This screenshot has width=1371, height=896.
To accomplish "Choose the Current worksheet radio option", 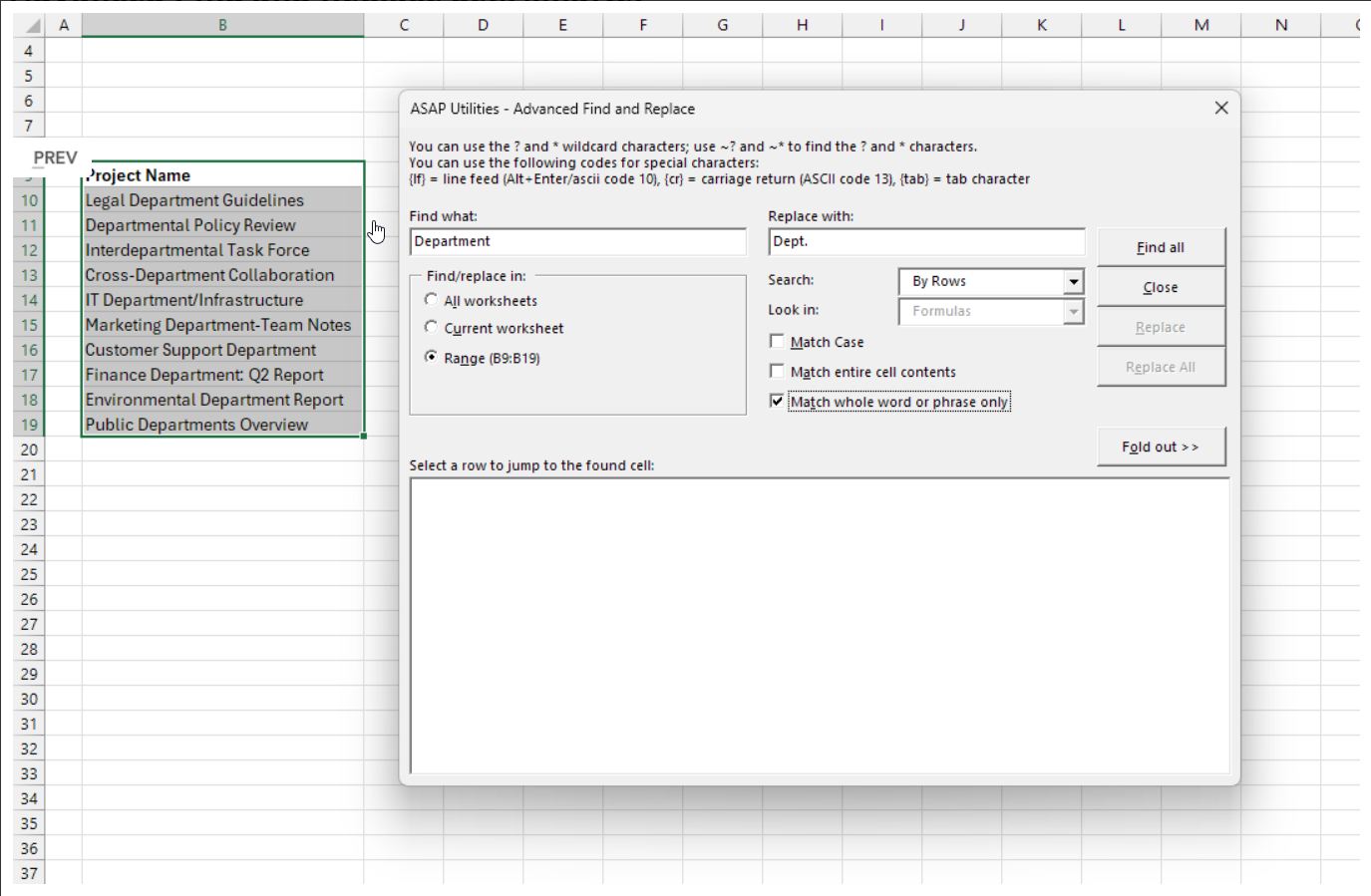I will 431,328.
